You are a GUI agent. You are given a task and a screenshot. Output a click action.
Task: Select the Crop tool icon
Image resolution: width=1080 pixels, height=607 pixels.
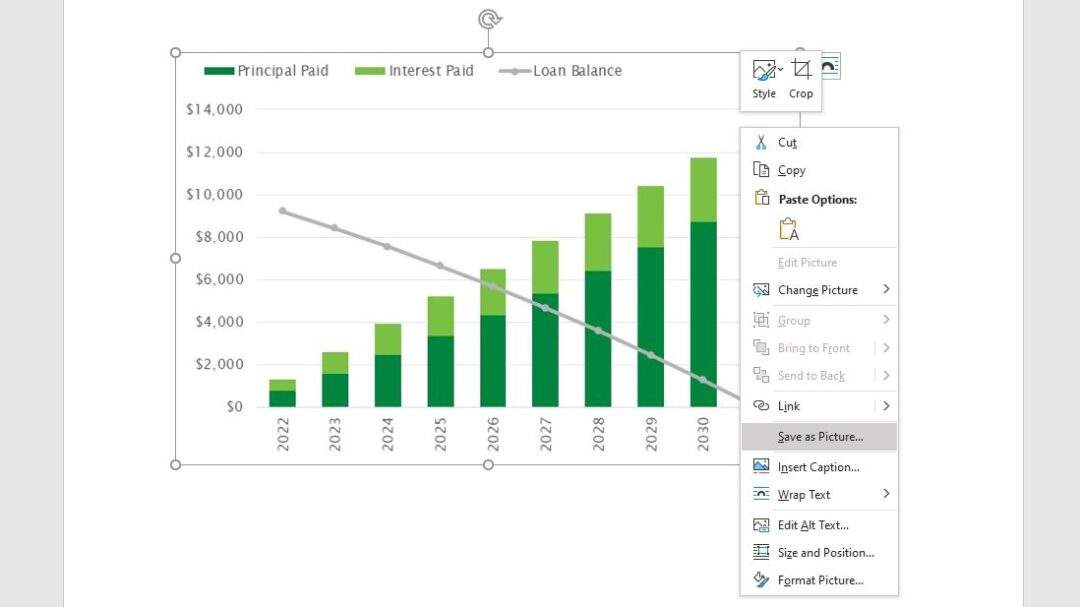coord(800,67)
